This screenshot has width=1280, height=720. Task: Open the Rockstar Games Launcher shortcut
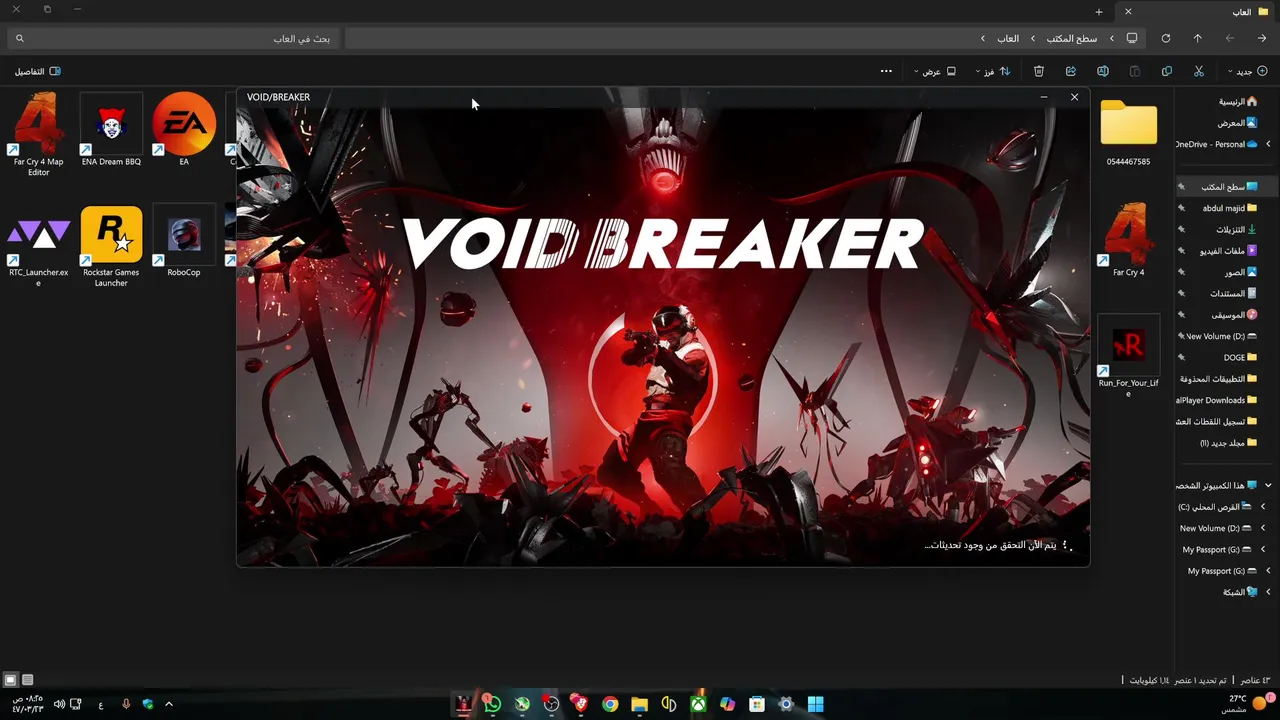(x=111, y=245)
